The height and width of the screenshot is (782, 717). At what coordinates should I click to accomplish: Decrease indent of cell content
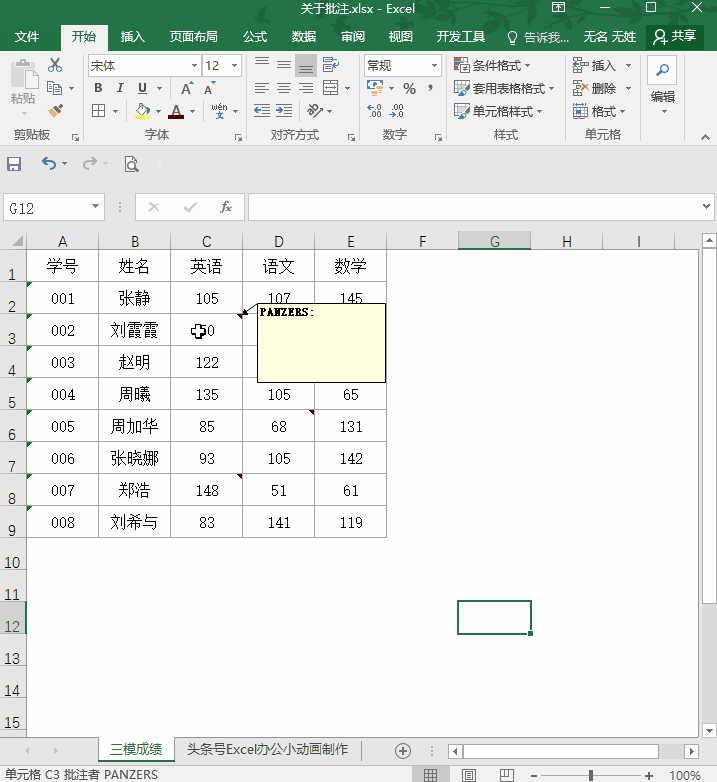pos(262,111)
